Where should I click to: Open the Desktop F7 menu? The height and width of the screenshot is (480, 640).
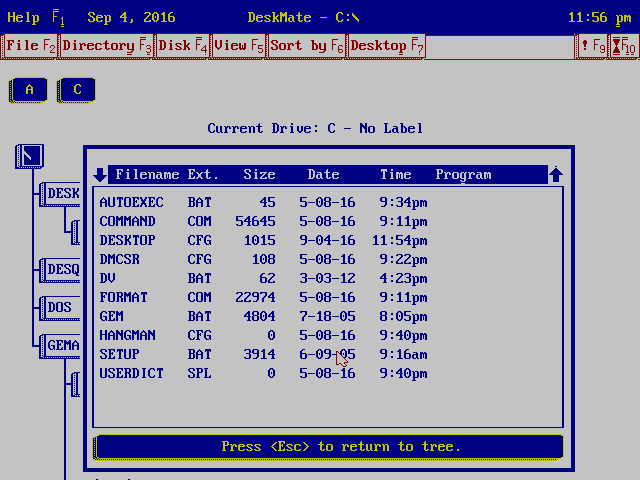click(387, 46)
